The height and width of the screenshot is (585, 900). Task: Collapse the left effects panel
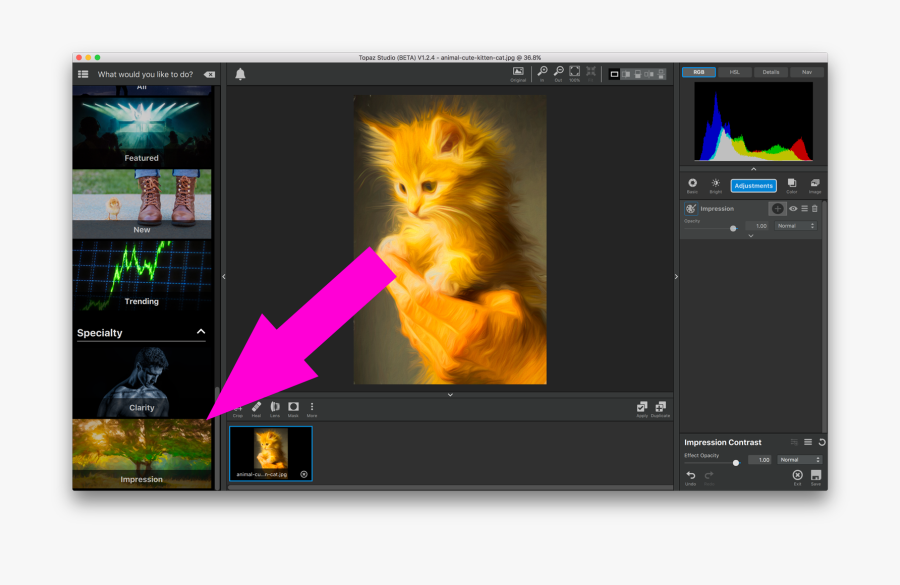tap(224, 277)
